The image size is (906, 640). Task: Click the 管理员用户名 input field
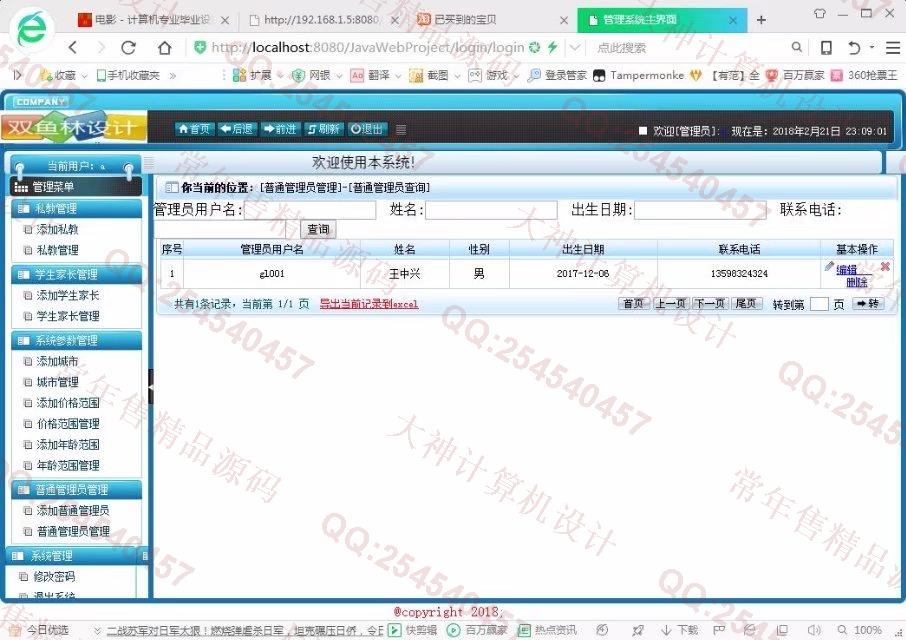click(x=310, y=210)
